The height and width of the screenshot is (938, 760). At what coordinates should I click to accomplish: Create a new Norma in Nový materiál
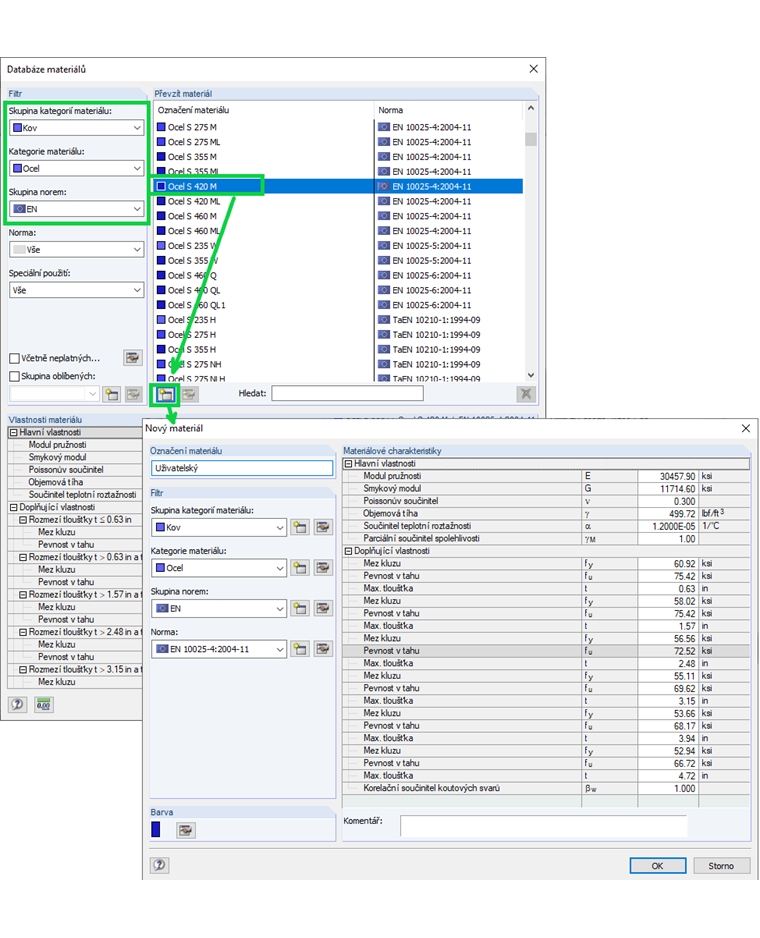[x=300, y=649]
